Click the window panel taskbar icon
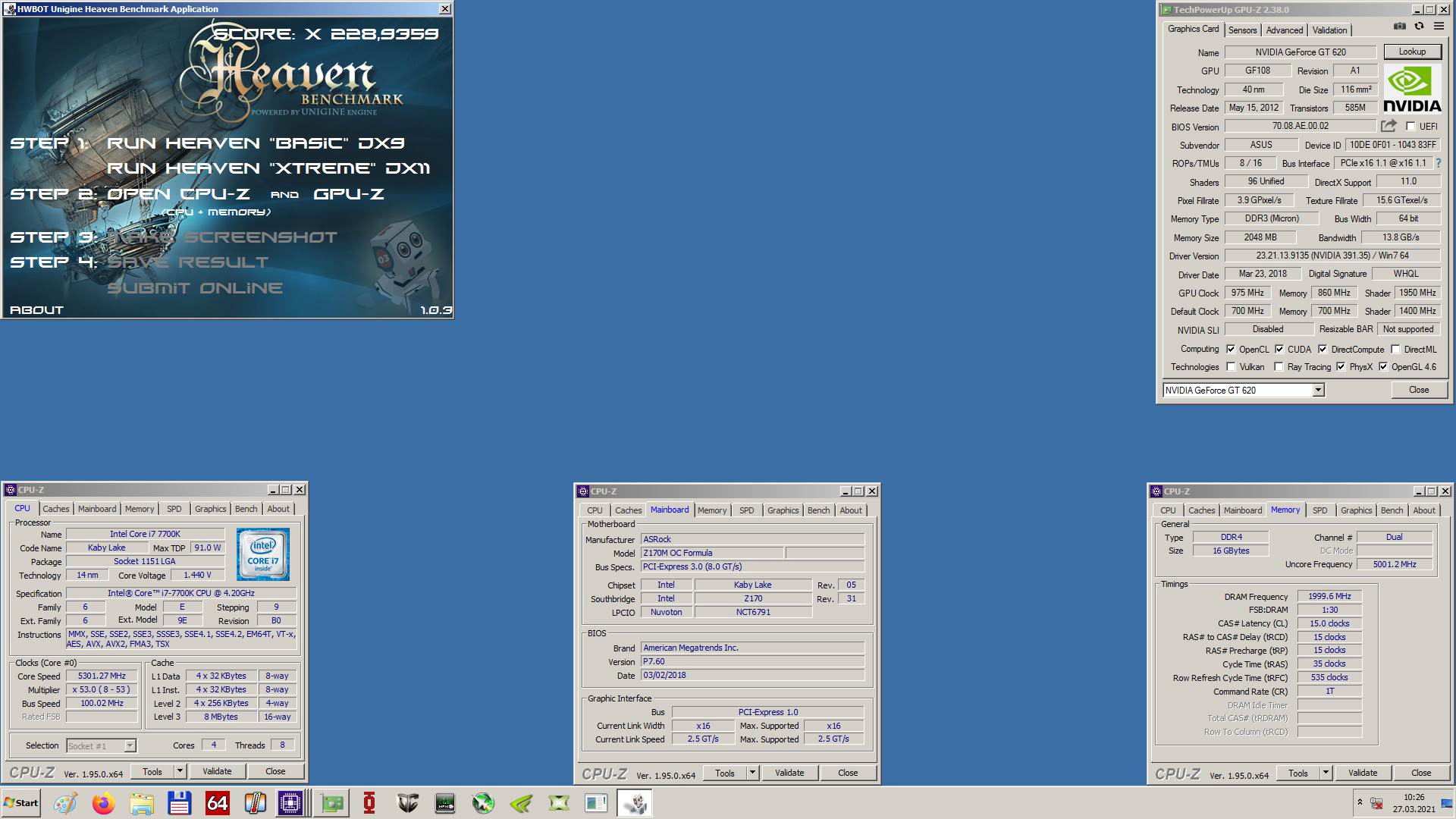The image size is (1456, 819). (597, 803)
